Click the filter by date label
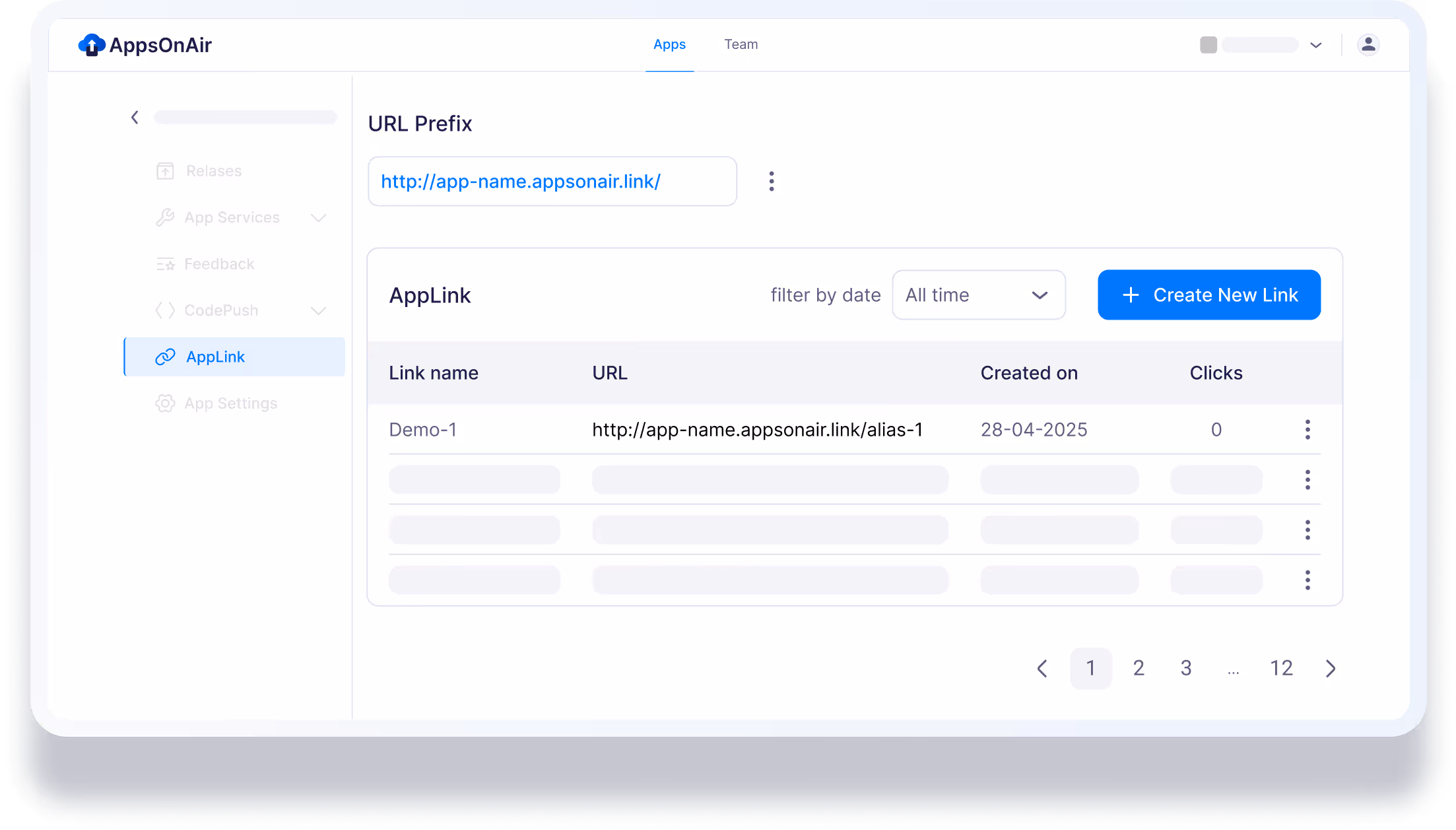Viewport: 1456px width, 830px height. click(x=826, y=295)
